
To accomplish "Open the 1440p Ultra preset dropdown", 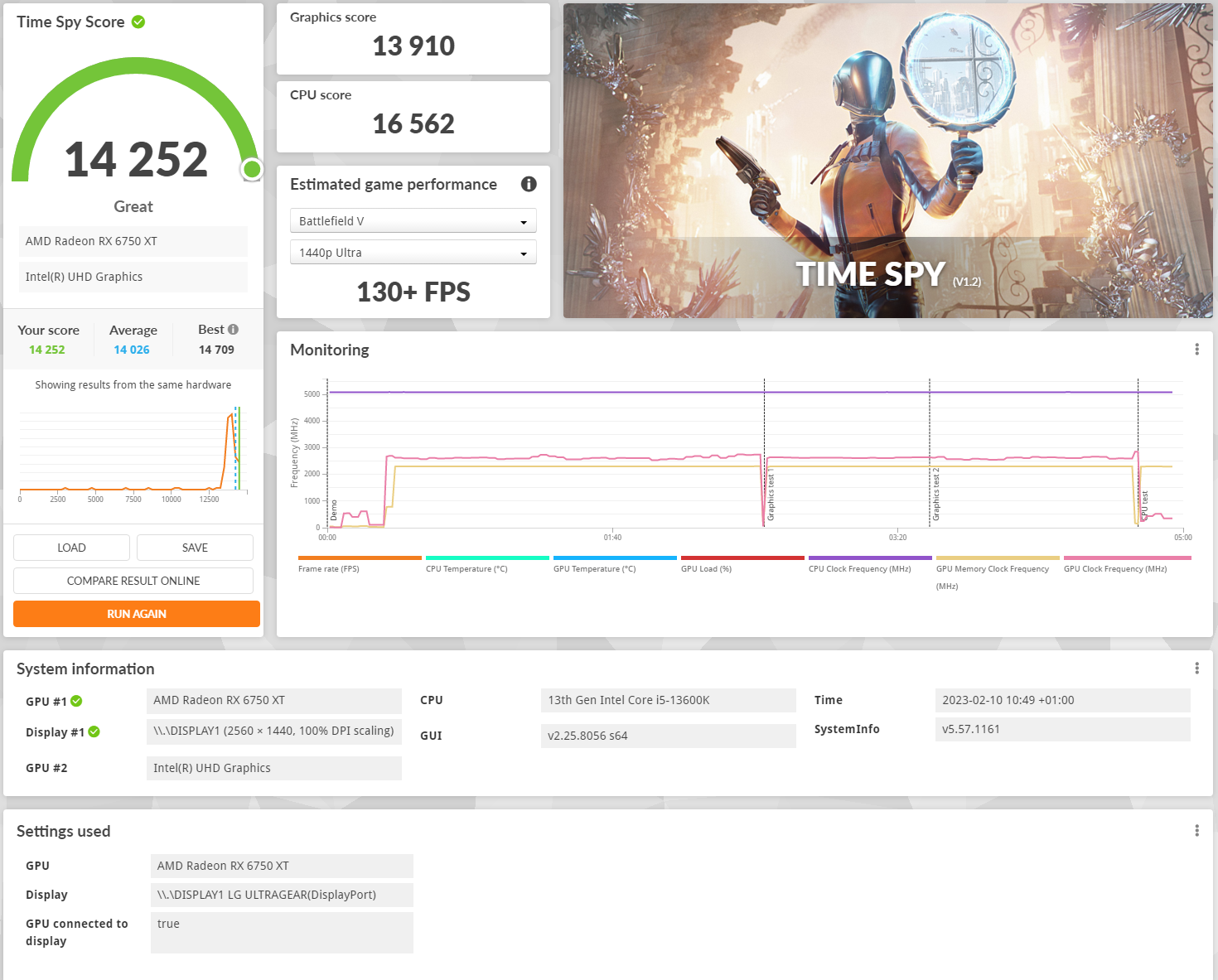I will (413, 252).
